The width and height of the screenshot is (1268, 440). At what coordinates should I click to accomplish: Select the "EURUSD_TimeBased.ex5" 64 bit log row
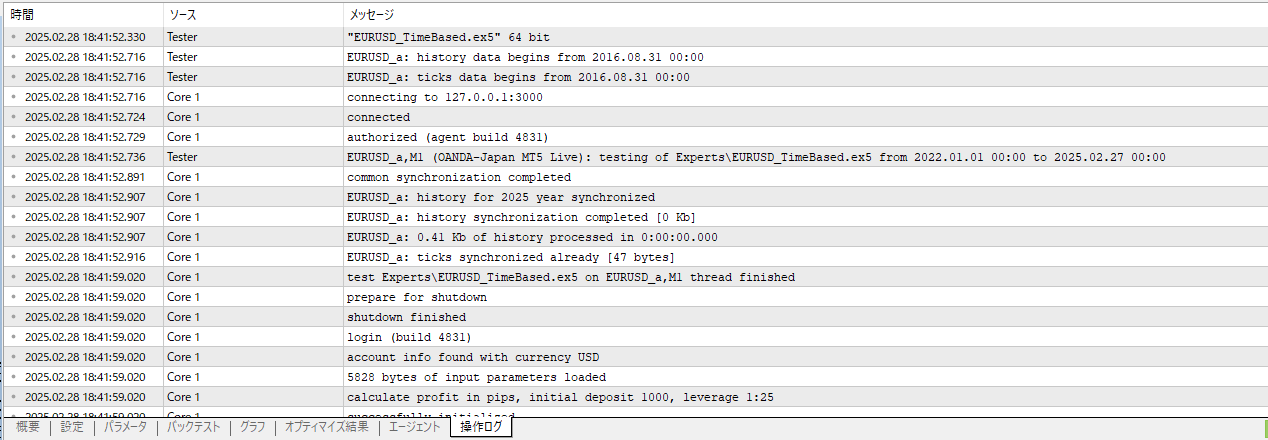tap(634, 37)
